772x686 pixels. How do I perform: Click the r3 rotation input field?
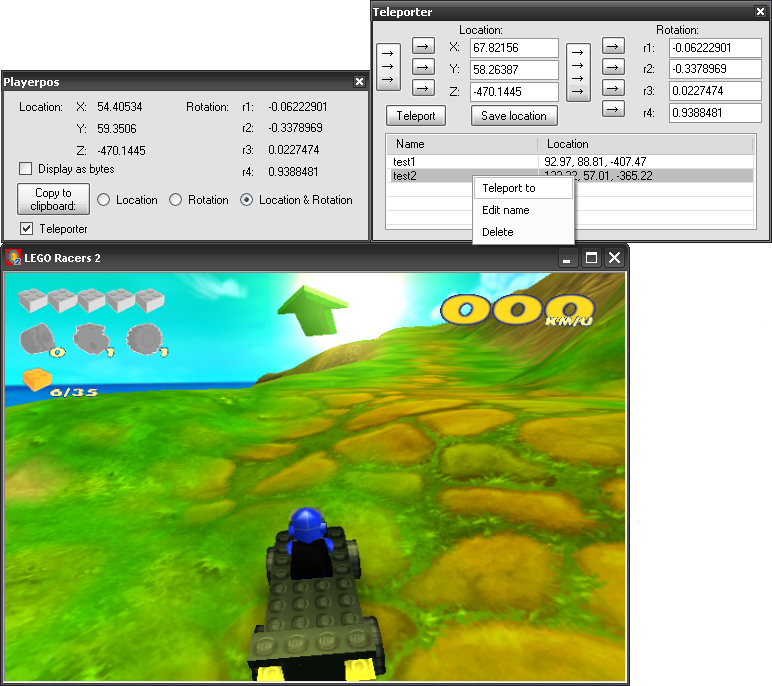coord(715,91)
